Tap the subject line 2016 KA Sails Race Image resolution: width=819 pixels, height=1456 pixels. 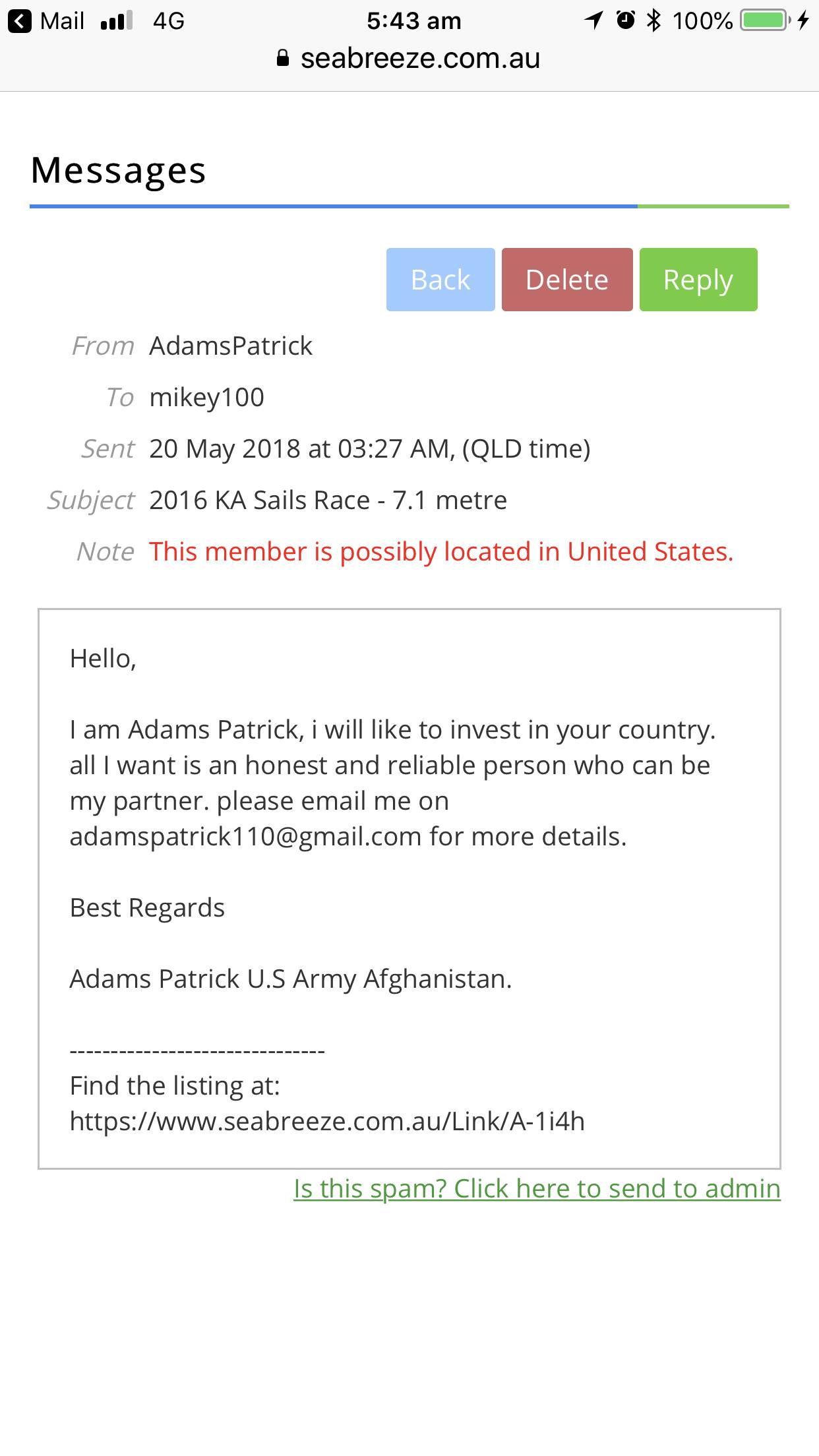click(x=328, y=501)
